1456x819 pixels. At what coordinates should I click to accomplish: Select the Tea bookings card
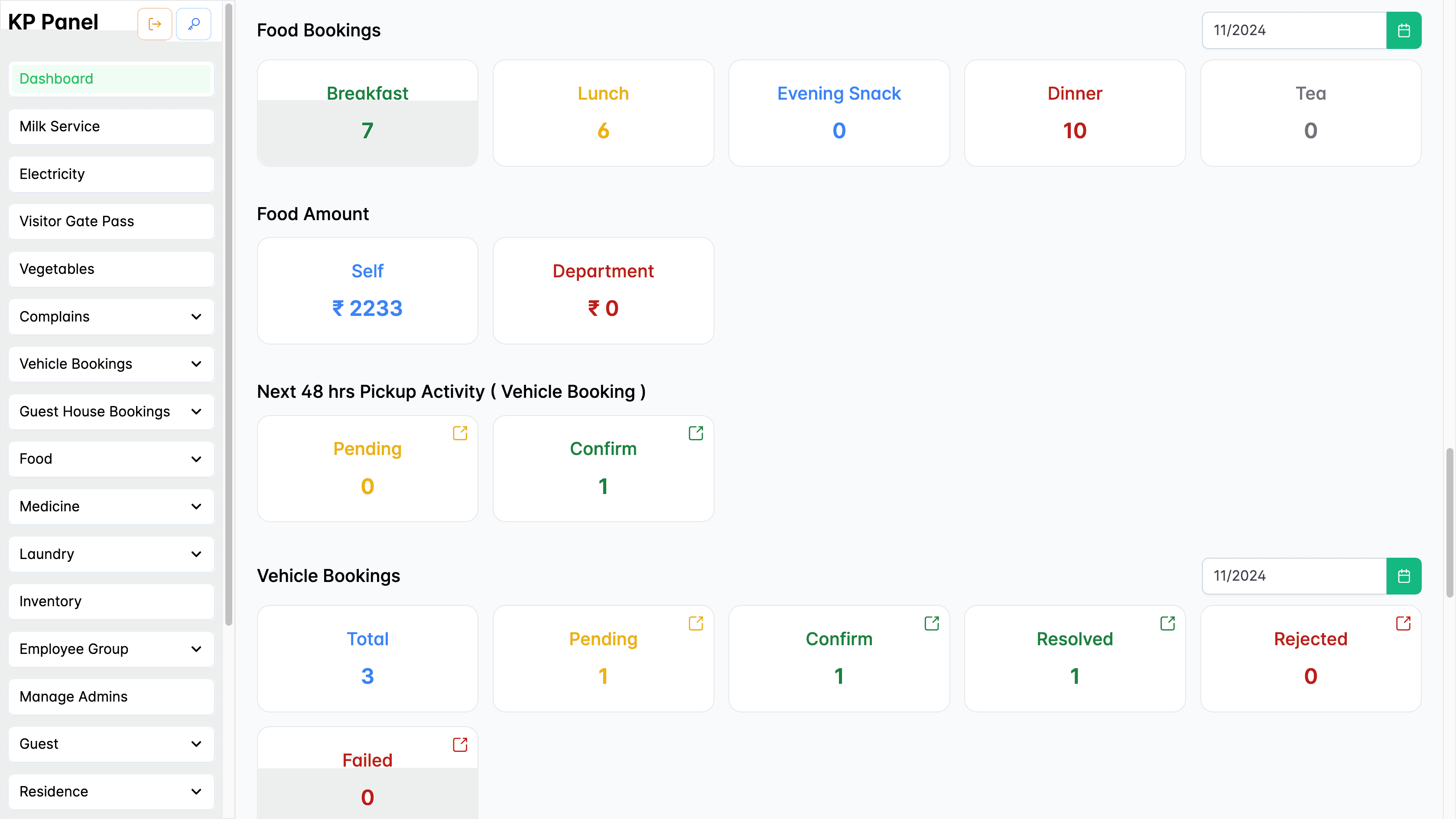coord(1310,113)
